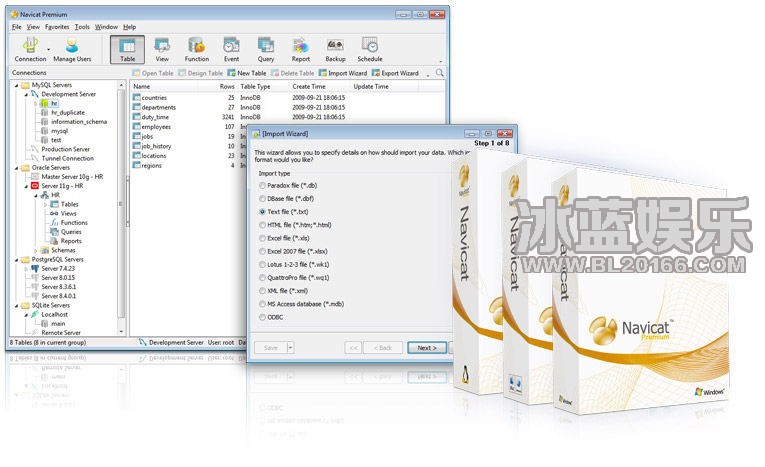Select Tables node under HR schema
765x467 pixels.
click(64, 204)
